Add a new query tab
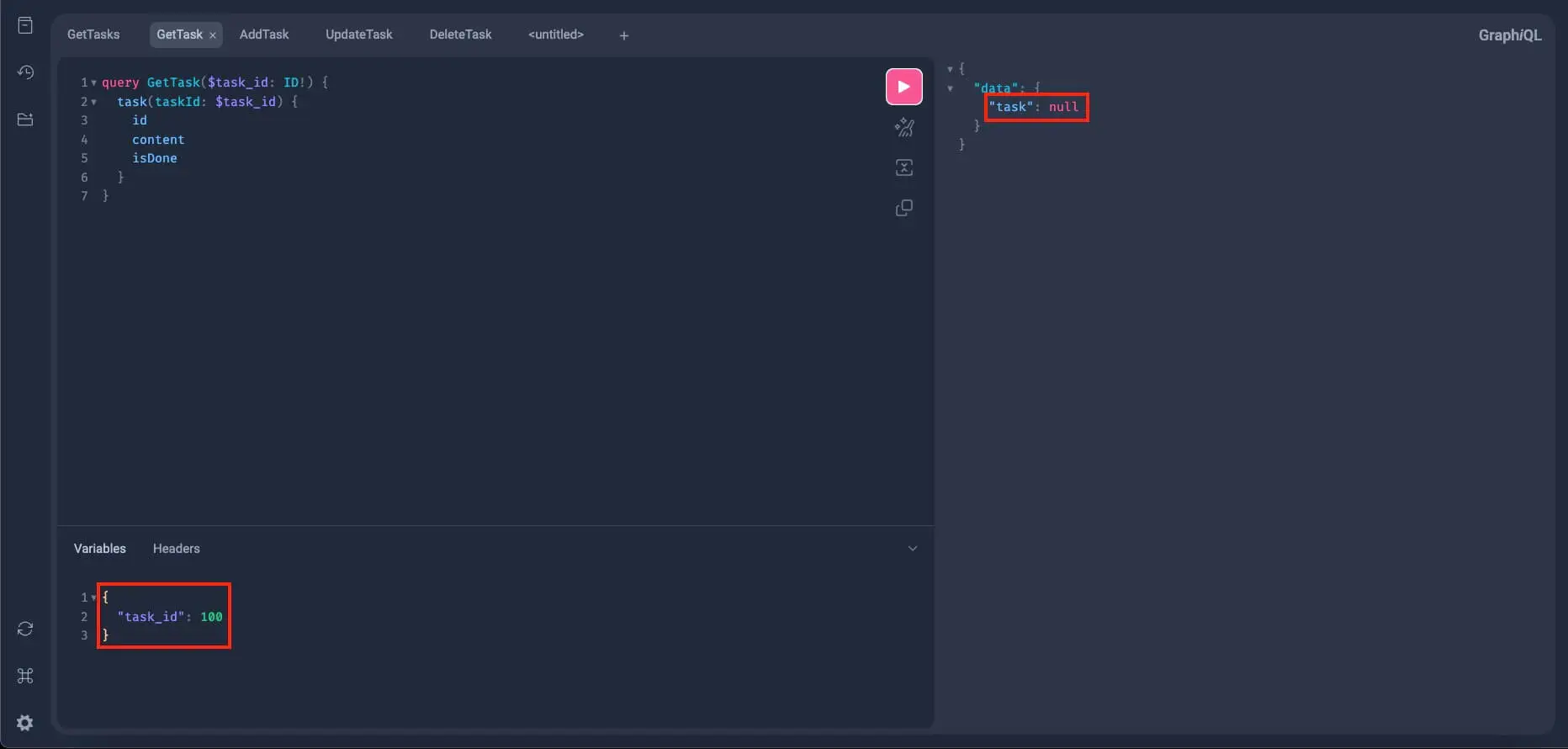 tap(623, 35)
